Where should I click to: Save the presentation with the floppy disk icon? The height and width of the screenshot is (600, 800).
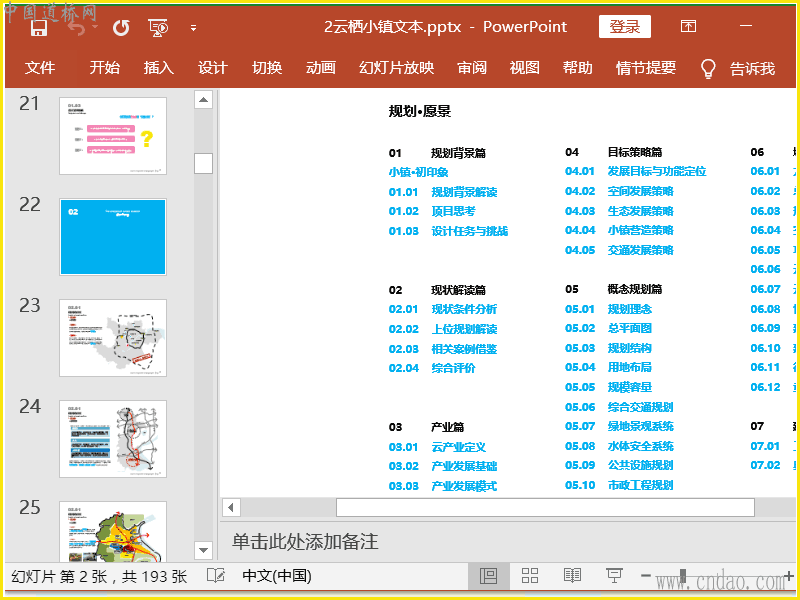pyautogui.click(x=39, y=28)
